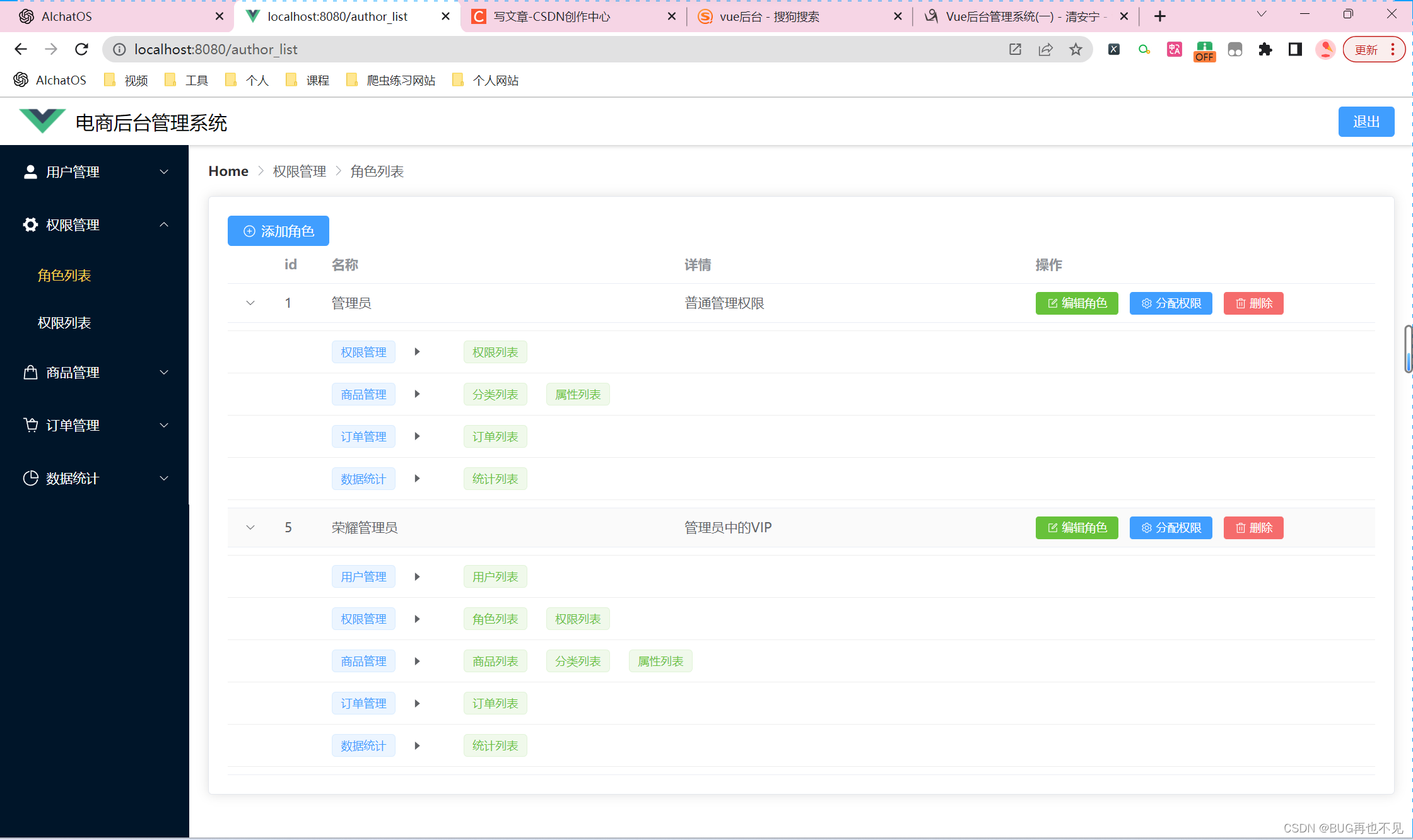The width and height of the screenshot is (1413, 840).
Task: Open the 爬虫练习网站 bookmark folder
Action: 391,80
